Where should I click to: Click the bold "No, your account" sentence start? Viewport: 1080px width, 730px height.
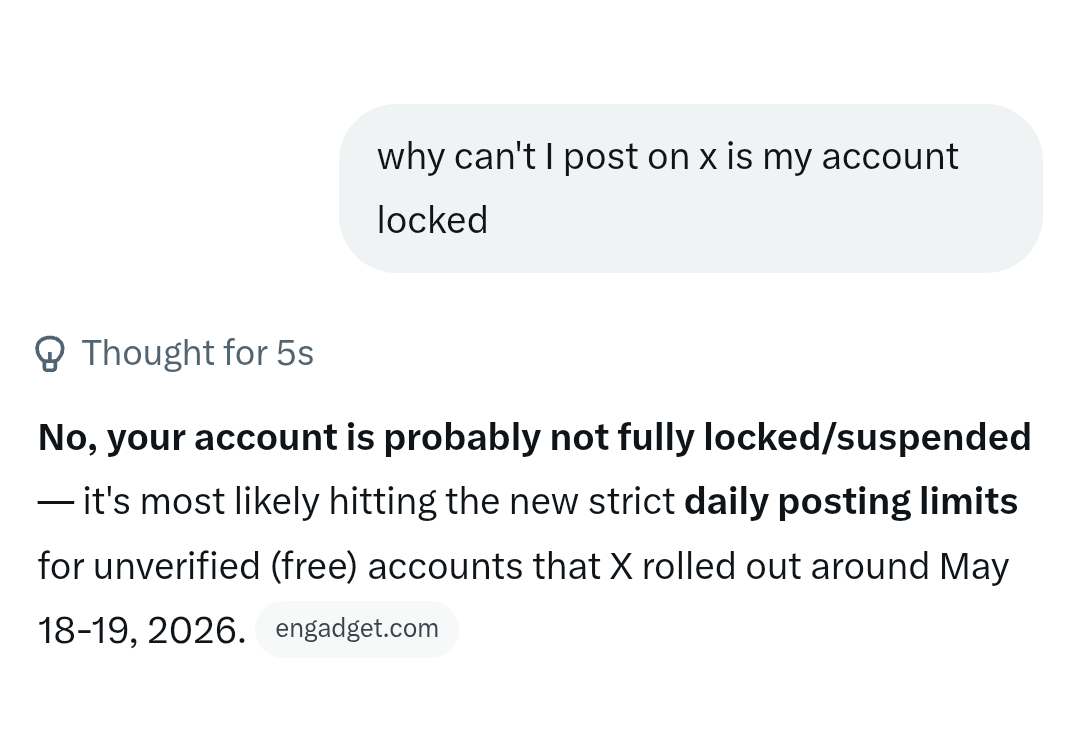[188, 438]
